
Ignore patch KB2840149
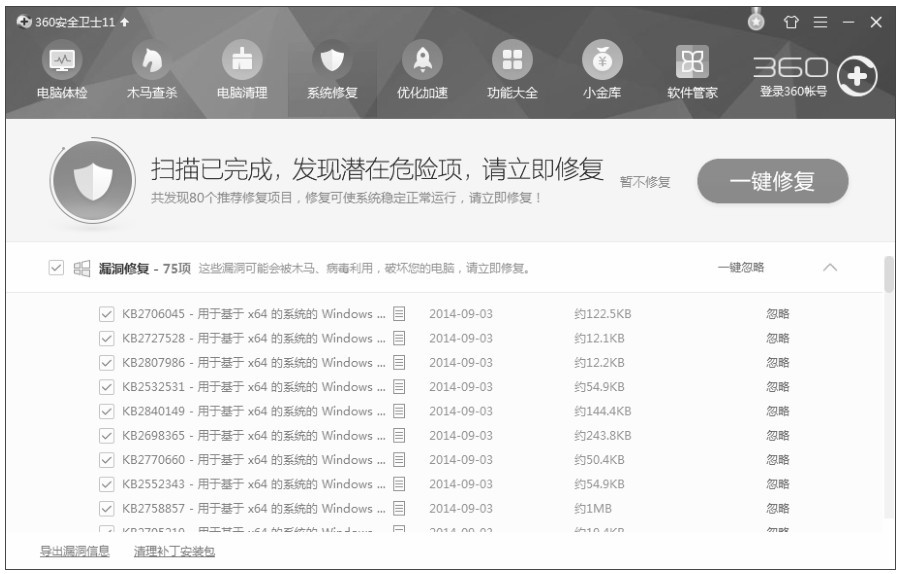pyautogui.click(x=778, y=411)
